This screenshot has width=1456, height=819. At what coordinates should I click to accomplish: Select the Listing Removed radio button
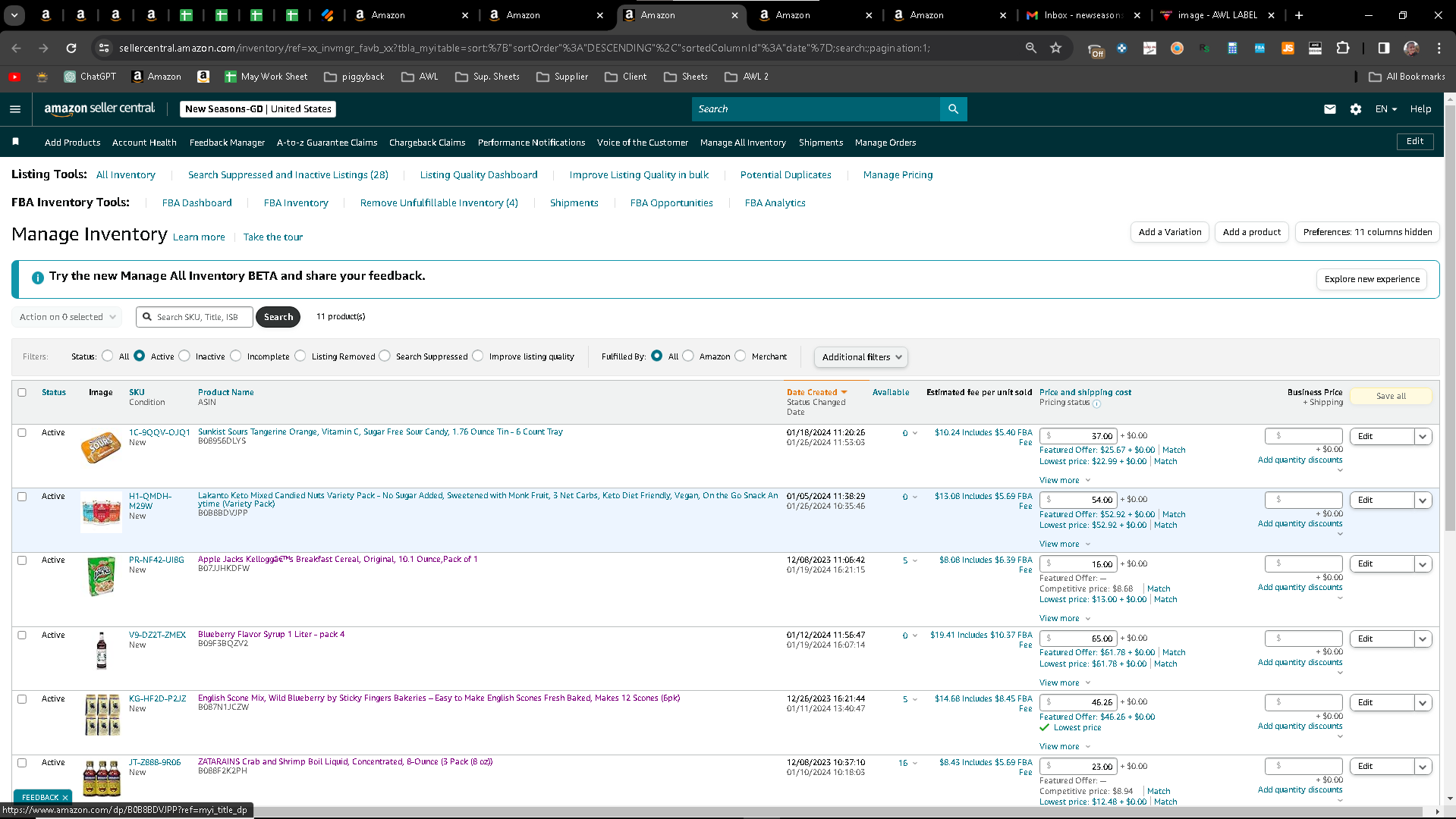click(x=300, y=356)
